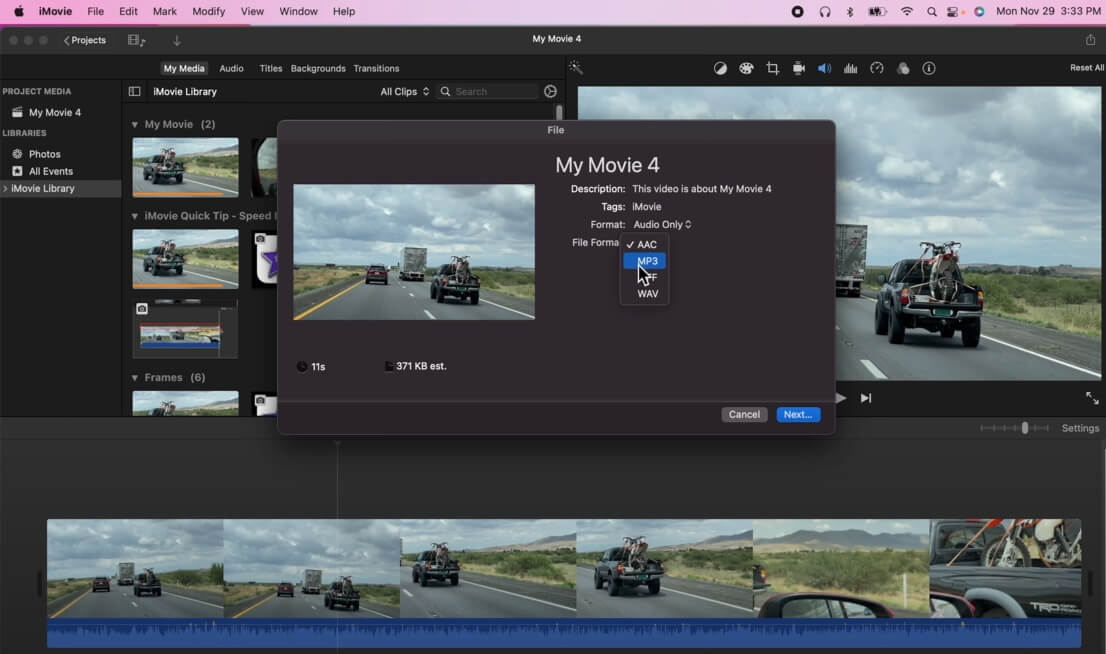Choose MP3 file format option
The image size is (1106, 654).
pos(645,261)
